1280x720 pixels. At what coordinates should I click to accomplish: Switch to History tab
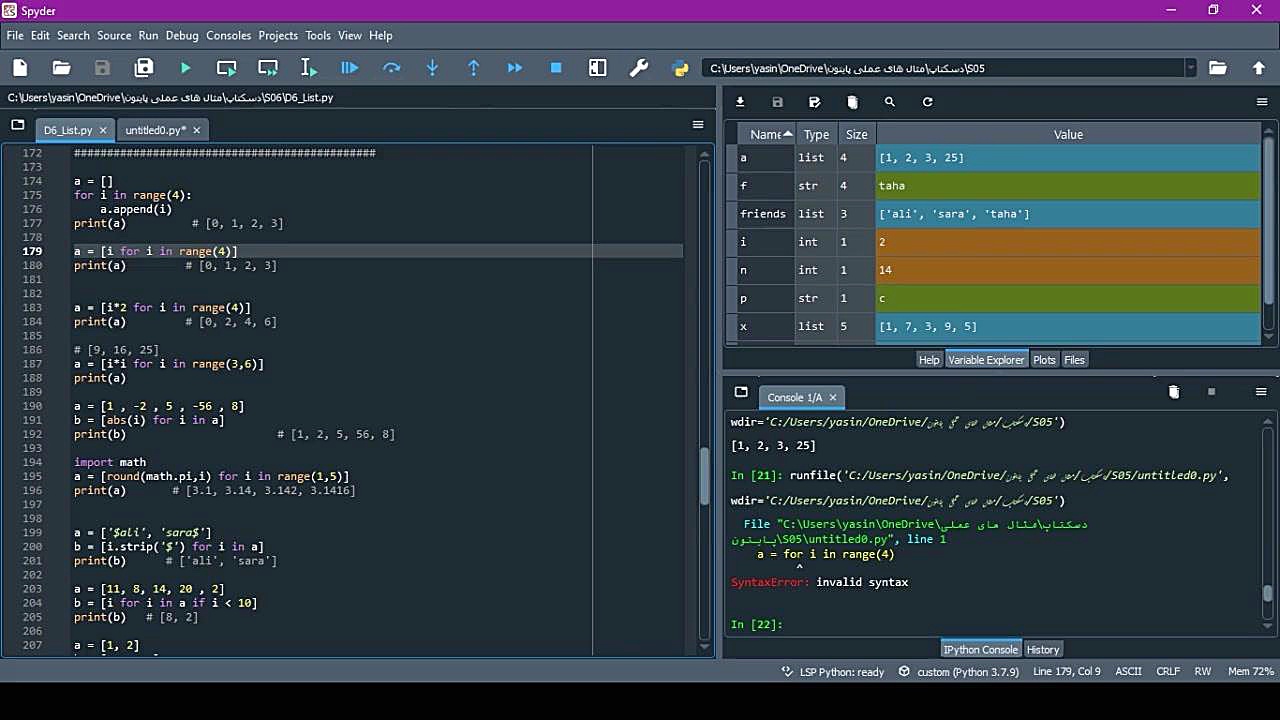click(x=1043, y=649)
